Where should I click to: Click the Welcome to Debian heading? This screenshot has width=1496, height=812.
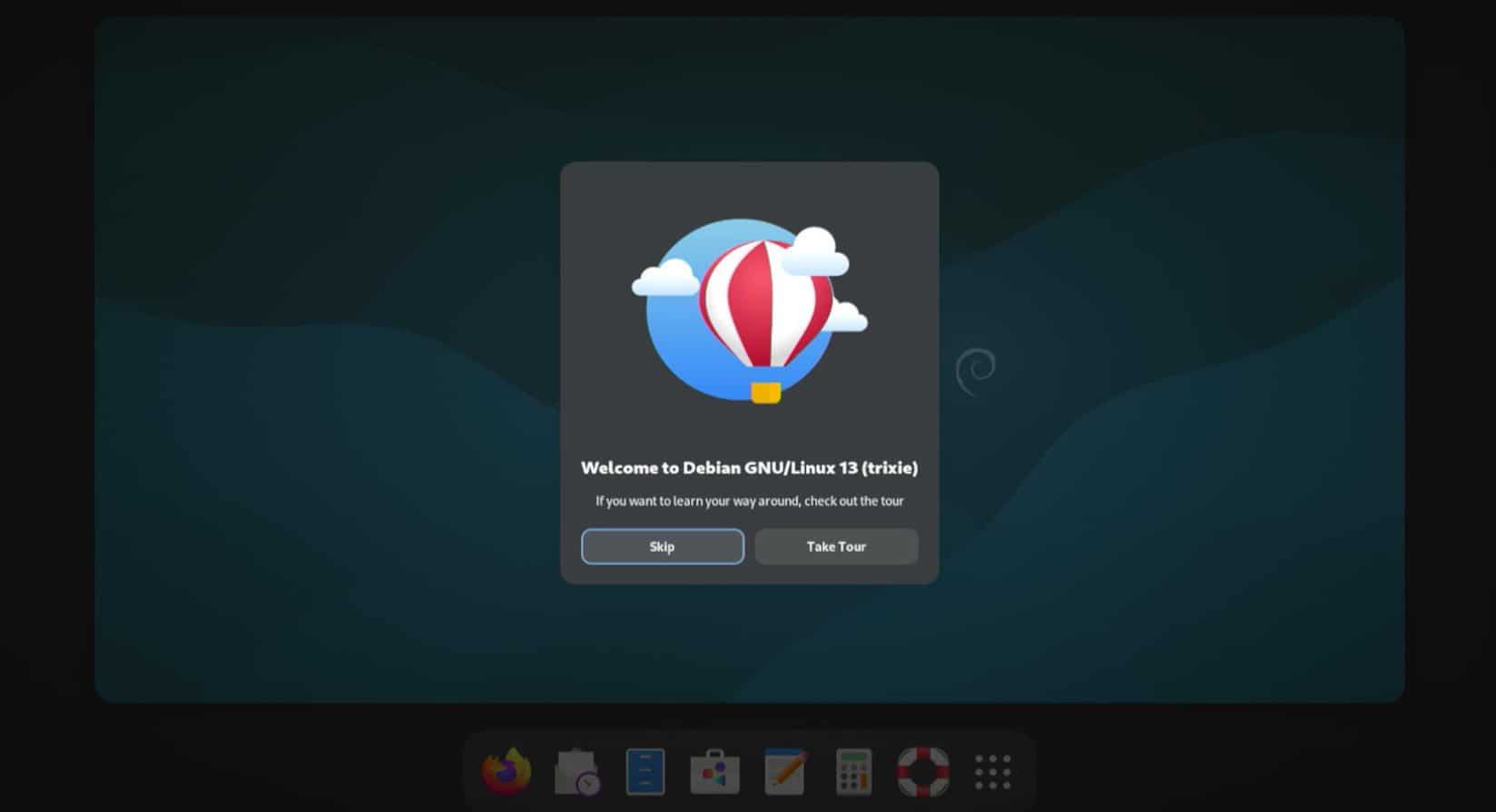click(749, 467)
